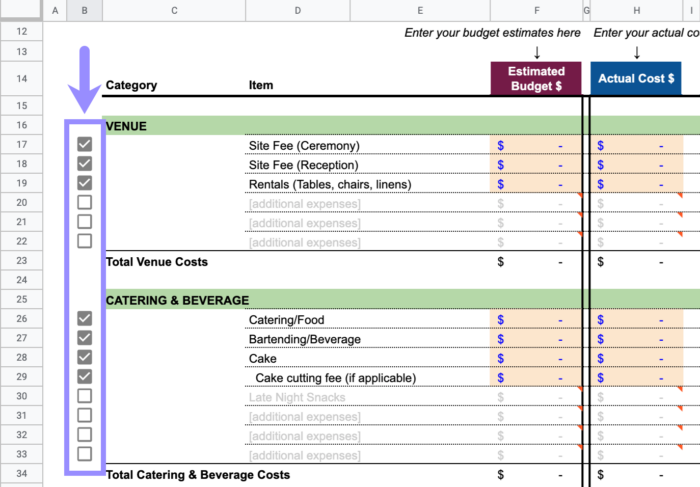Check the box in row 22
Image resolution: width=700 pixels, height=487 pixels.
pos(84,241)
